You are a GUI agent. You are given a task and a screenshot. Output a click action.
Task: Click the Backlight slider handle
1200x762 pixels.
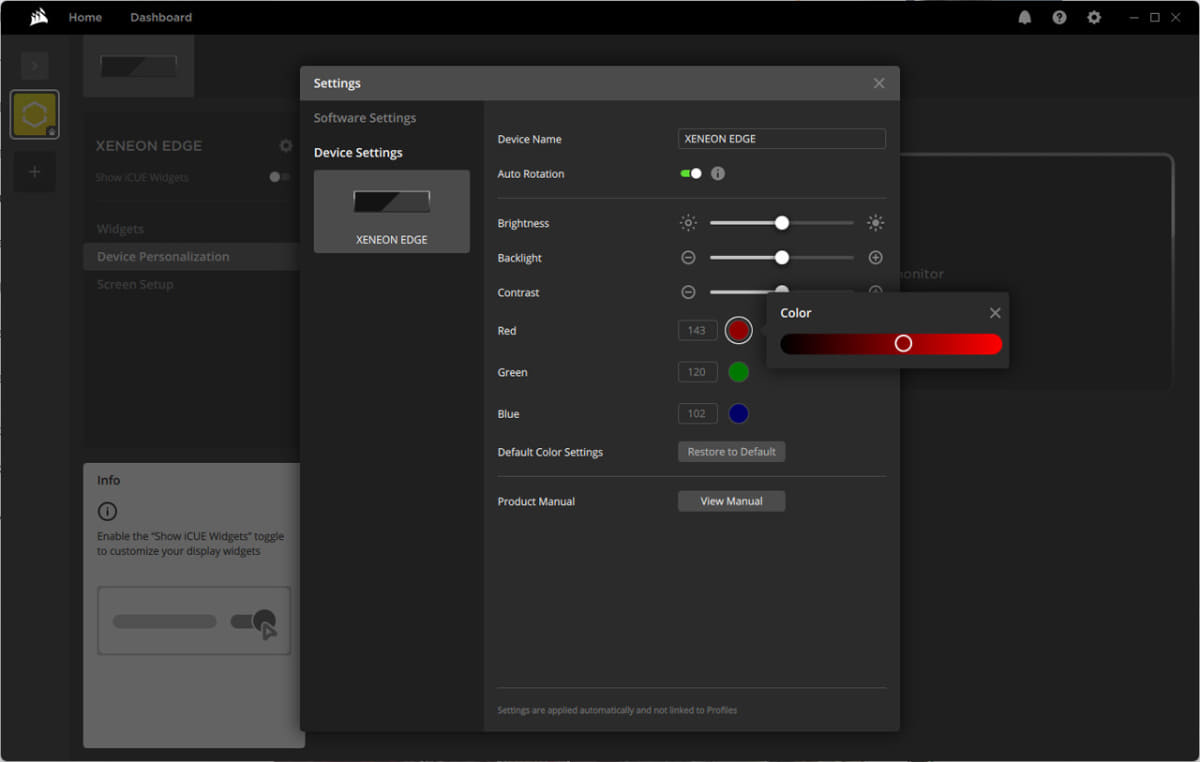(x=782, y=257)
